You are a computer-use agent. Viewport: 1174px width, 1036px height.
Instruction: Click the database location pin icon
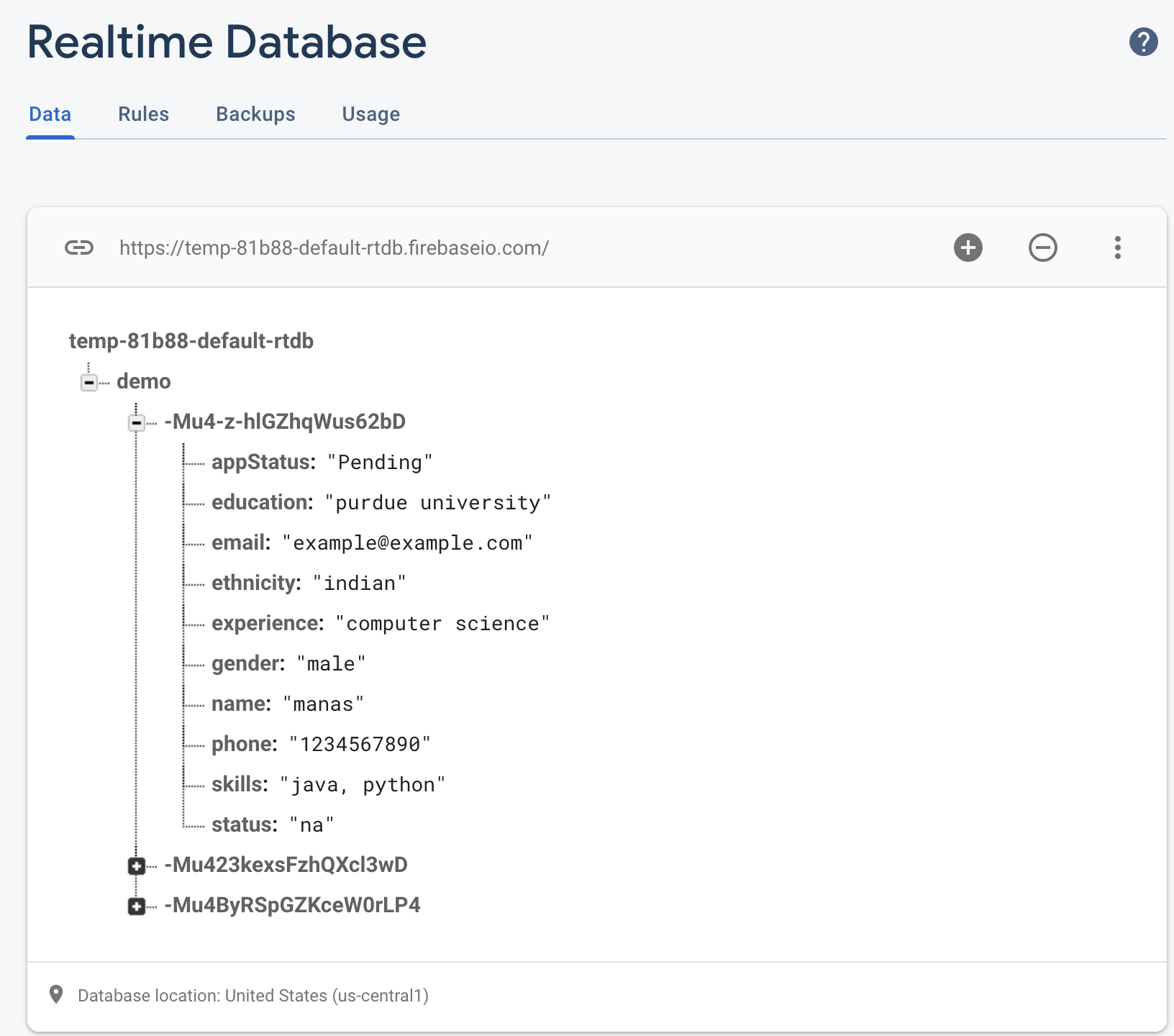(x=56, y=995)
